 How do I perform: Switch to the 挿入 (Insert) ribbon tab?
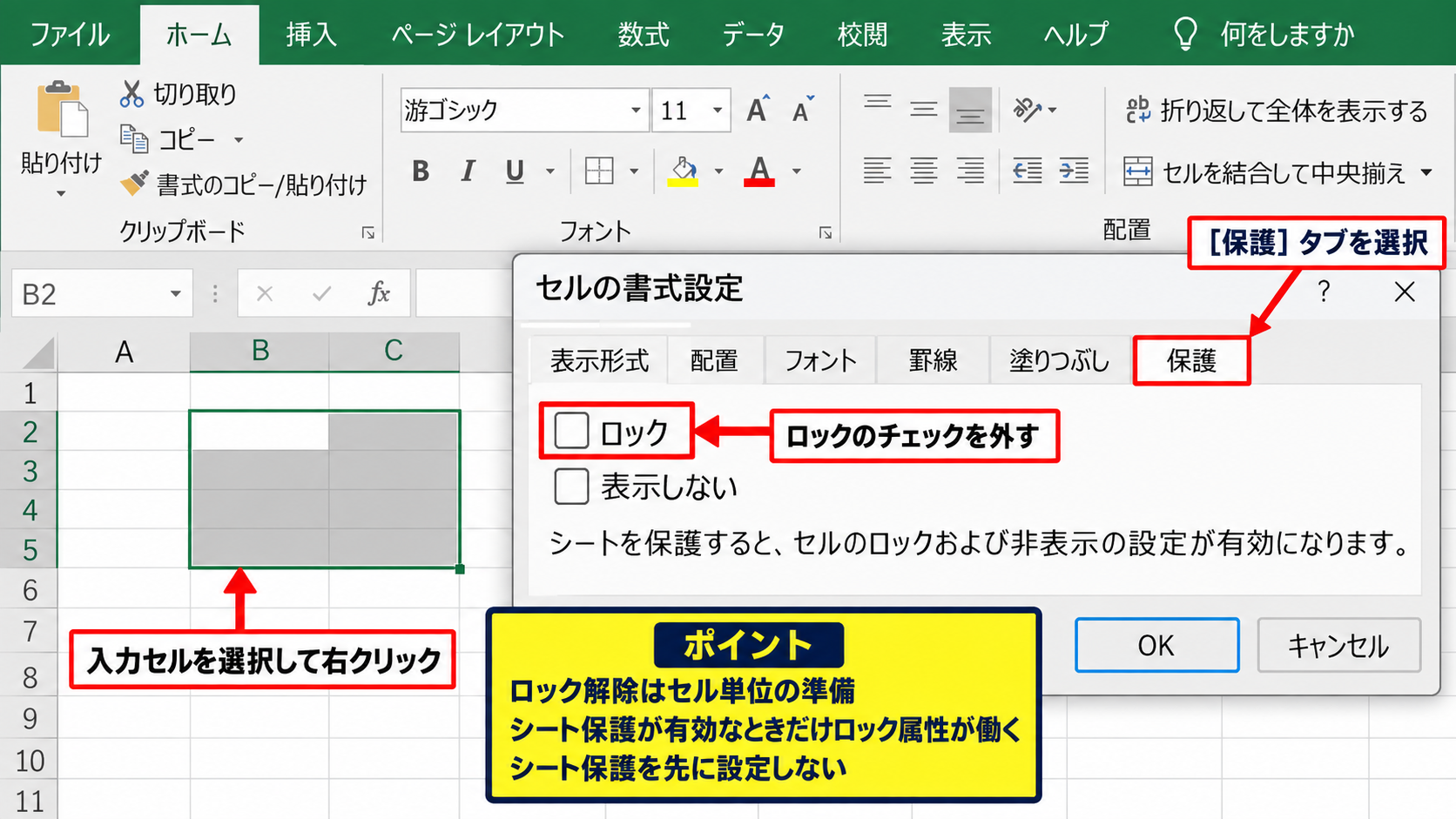coord(311,35)
